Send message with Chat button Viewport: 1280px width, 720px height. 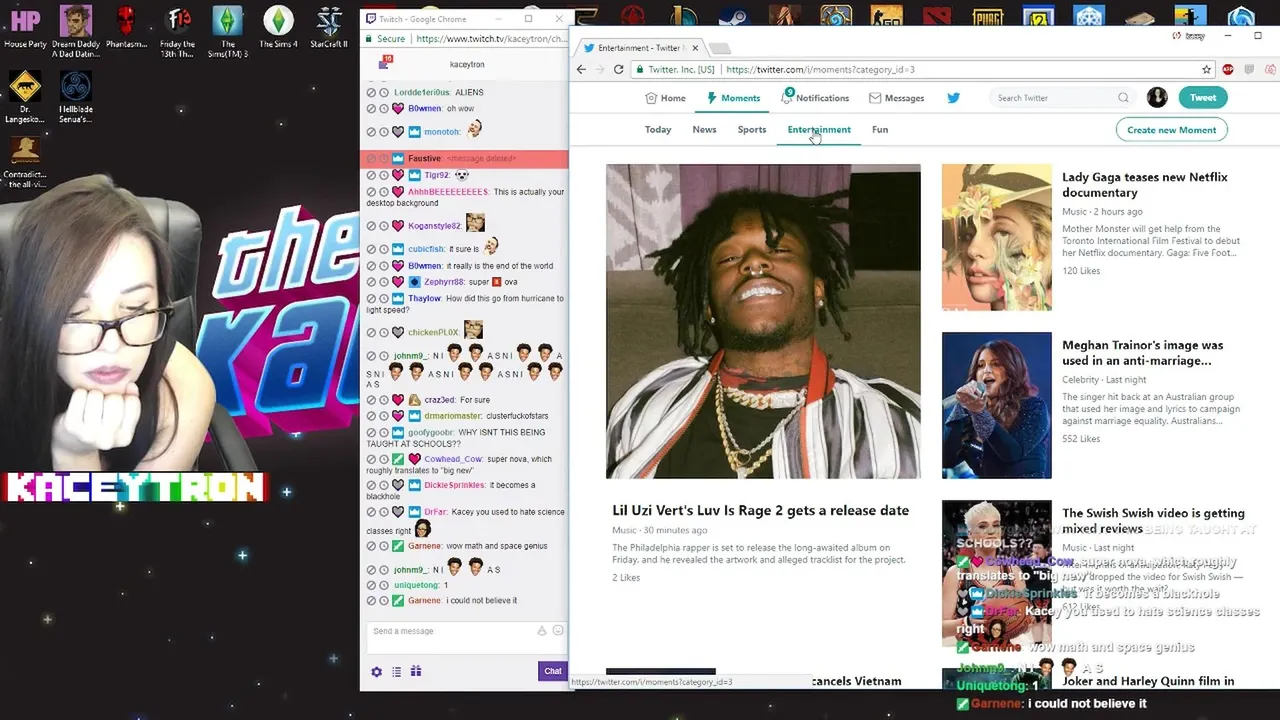coord(552,671)
